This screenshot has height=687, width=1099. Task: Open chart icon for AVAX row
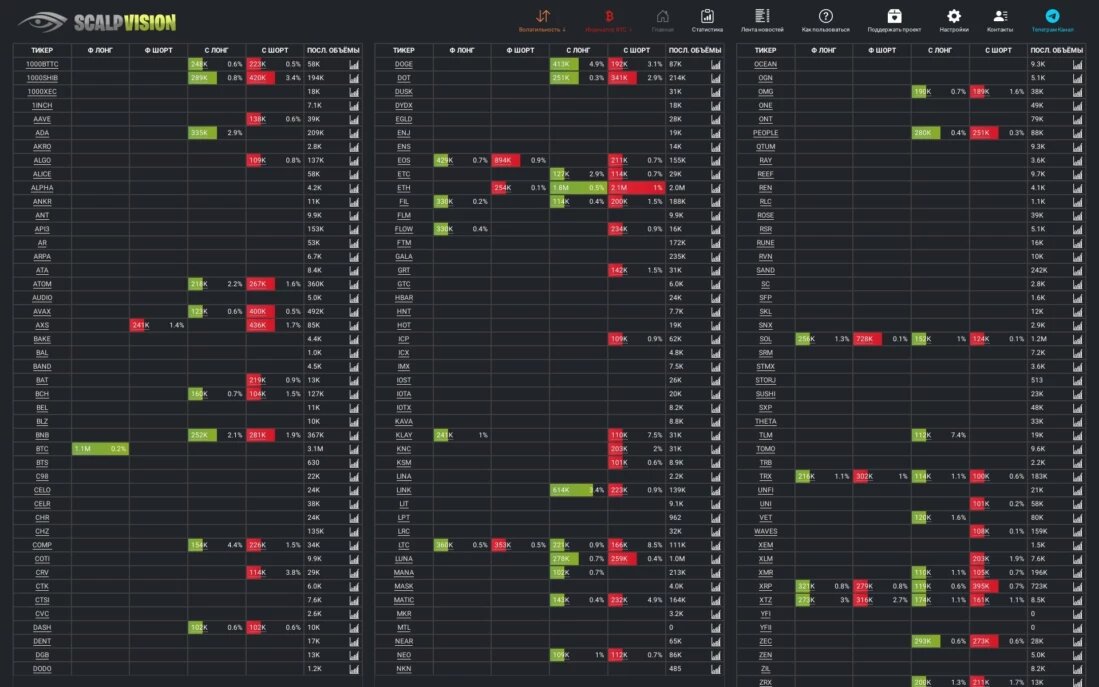[x=354, y=312]
